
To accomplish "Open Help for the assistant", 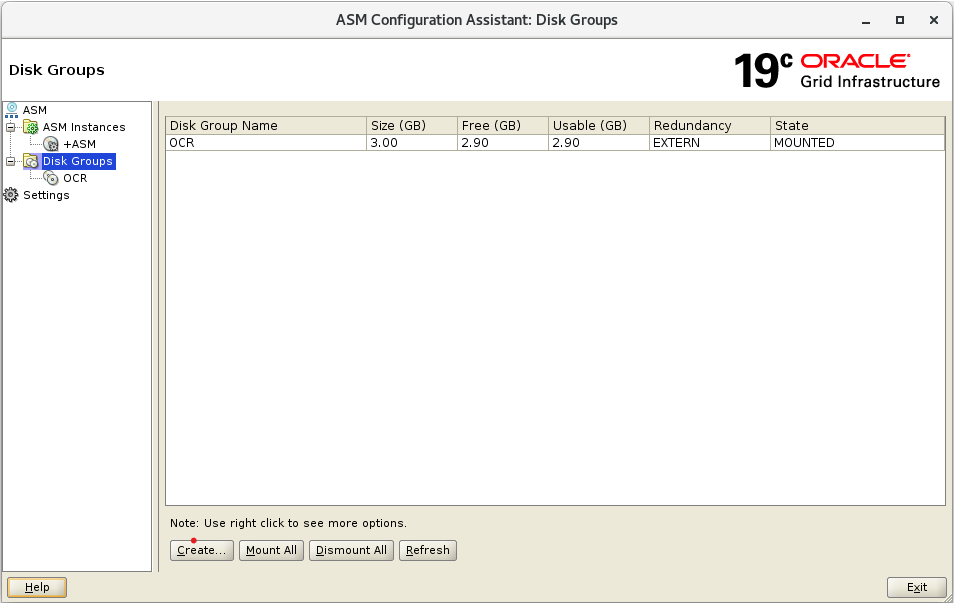I will pyautogui.click(x=37, y=587).
